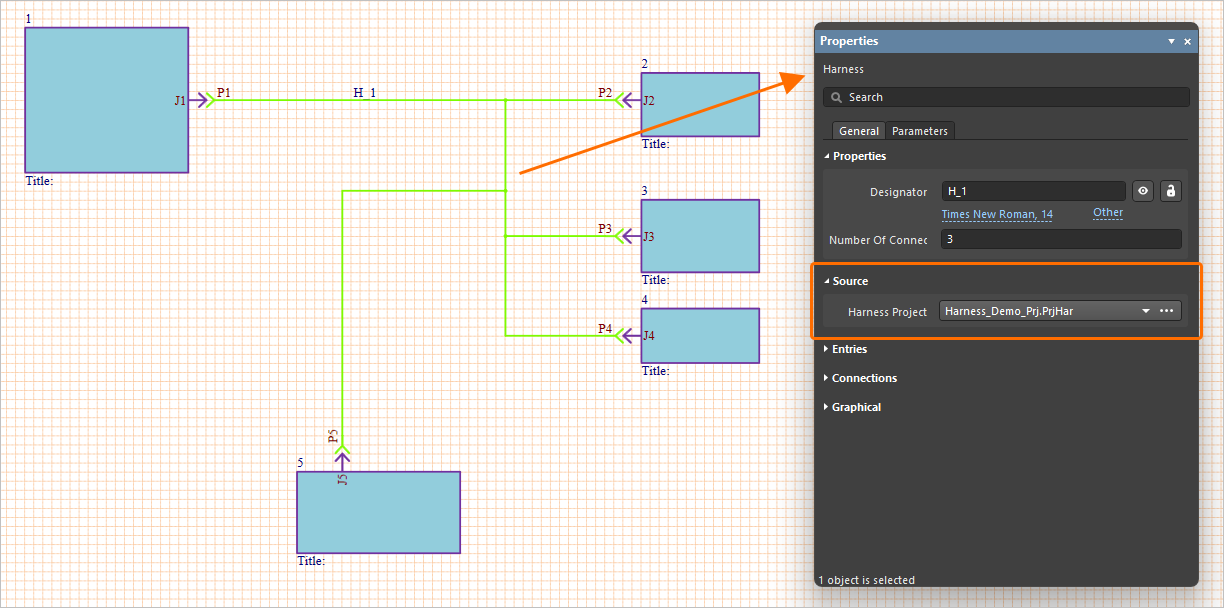Switch to the General tab
Viewport: 1224px width, 608px height.
[x=859, y=131]
